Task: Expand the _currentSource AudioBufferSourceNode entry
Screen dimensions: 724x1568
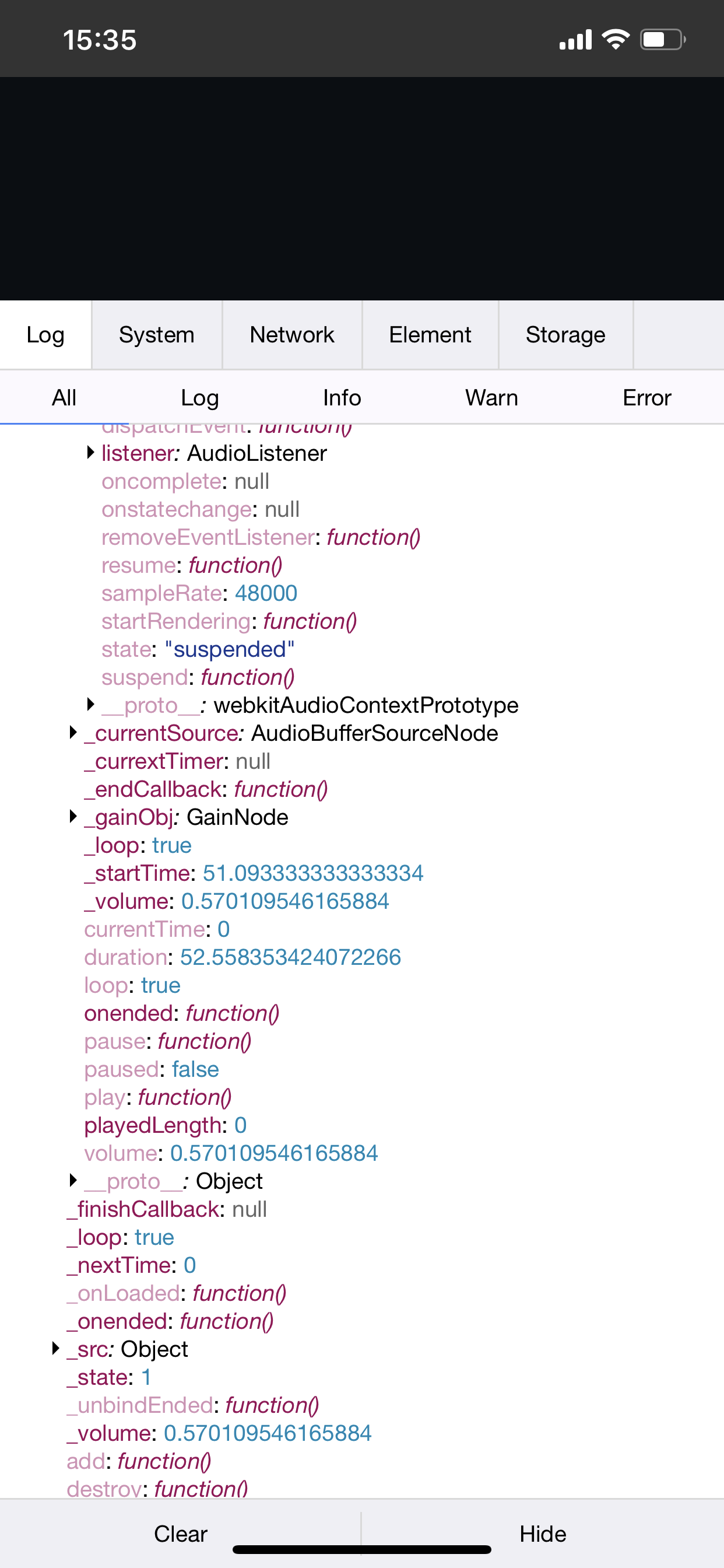Action: tap(73, 733)
